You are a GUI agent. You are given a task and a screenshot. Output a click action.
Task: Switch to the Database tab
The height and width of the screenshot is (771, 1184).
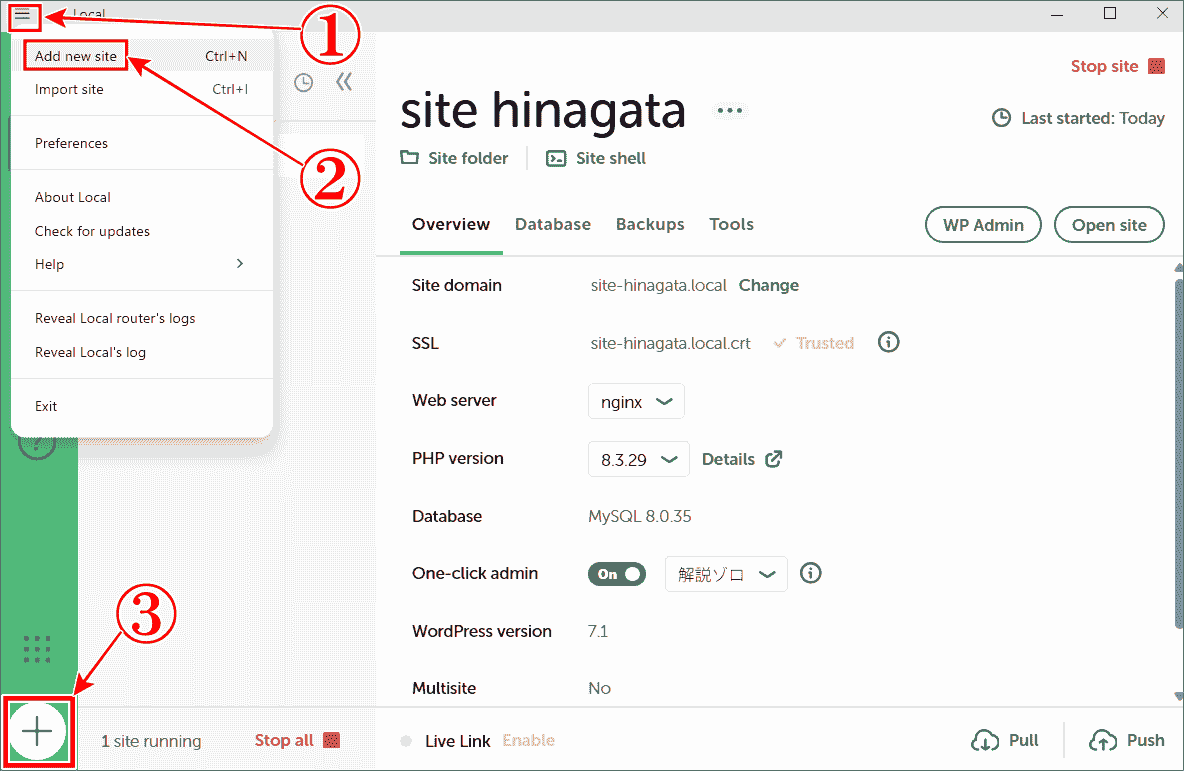pyautogui.click(x=553, y=224)
